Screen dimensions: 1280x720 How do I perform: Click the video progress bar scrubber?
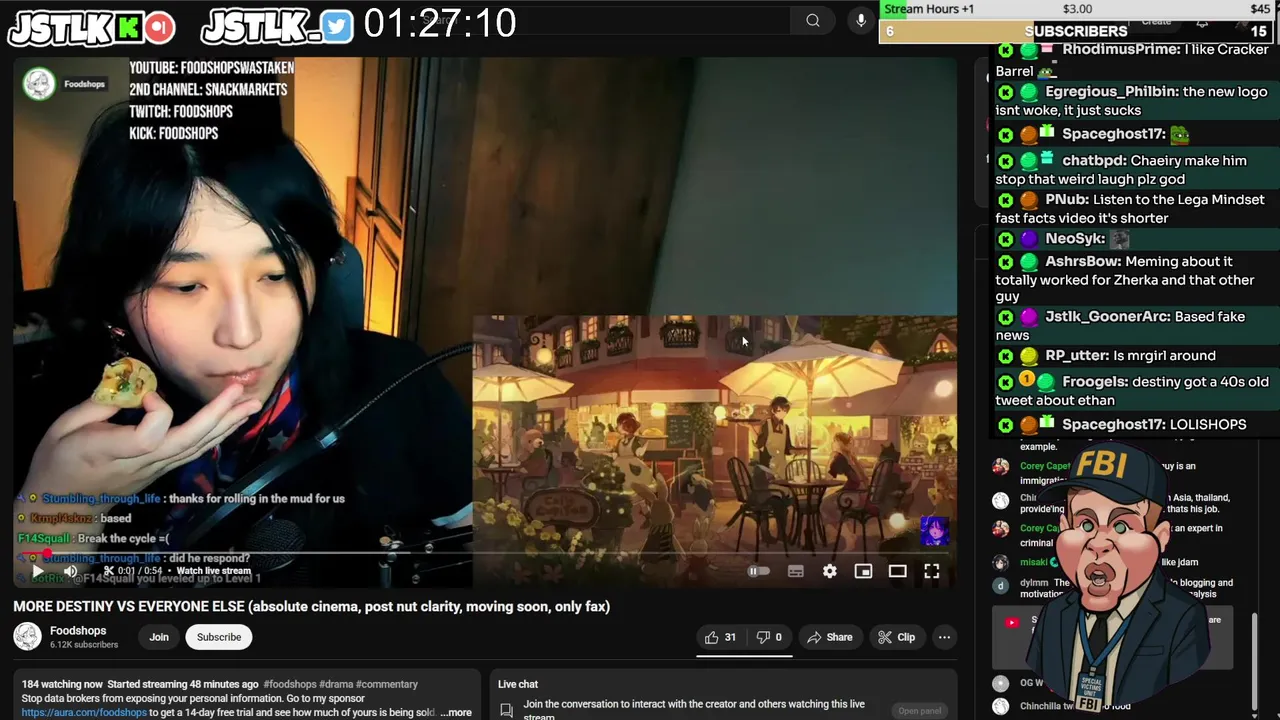tap(45, 553)
